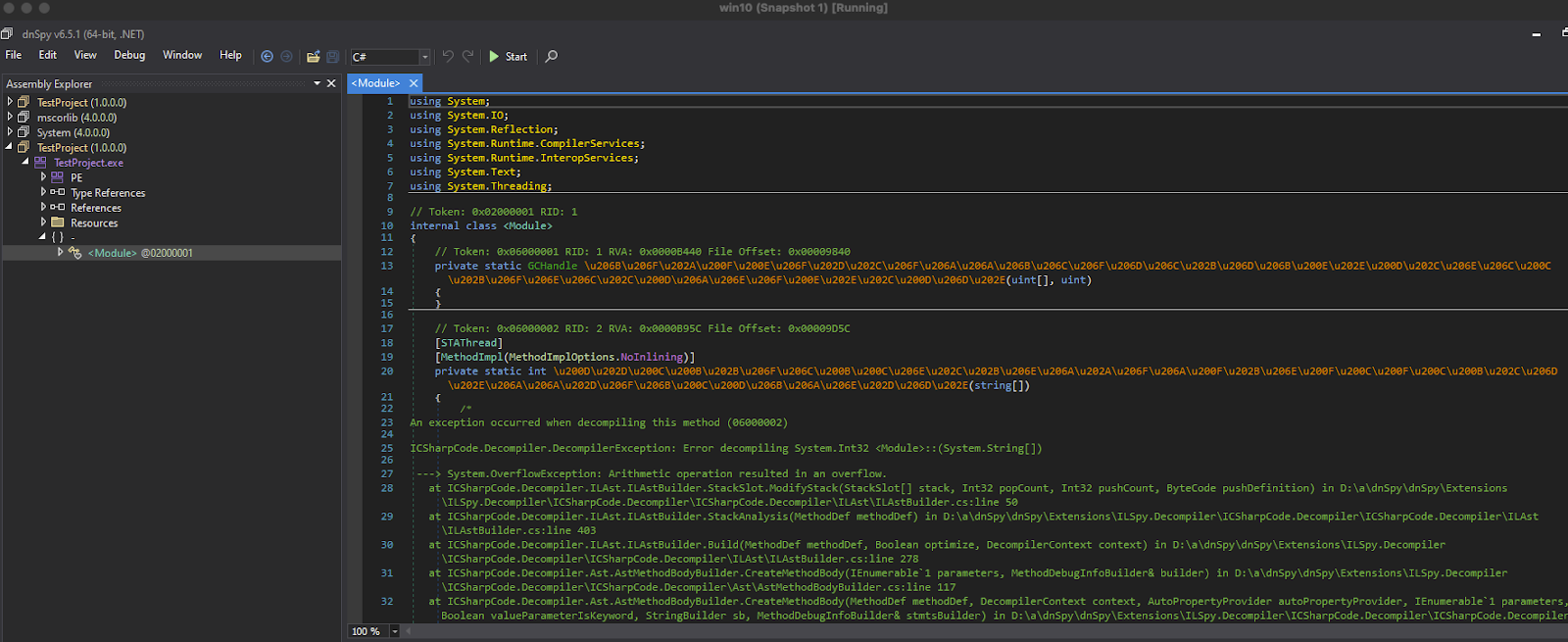The width and height of the screenshot is (1568, 642).
Task: Click the dnSpy app icon in title bar
Action: coord(7,33)
